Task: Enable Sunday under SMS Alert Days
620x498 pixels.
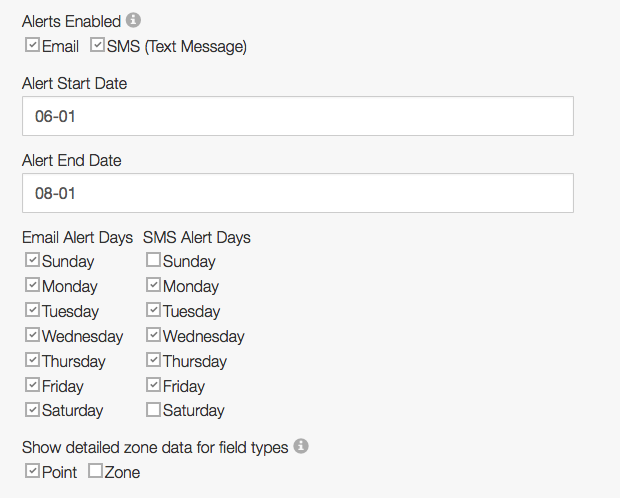Action: (x=153, y=260)
